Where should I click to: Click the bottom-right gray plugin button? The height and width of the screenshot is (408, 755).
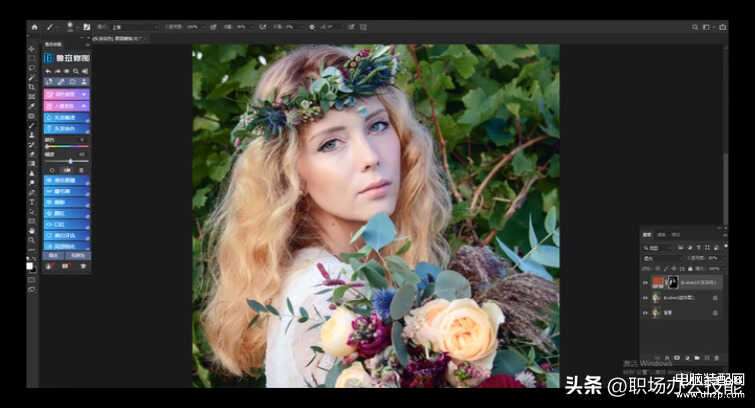click(x=78, y=255)
